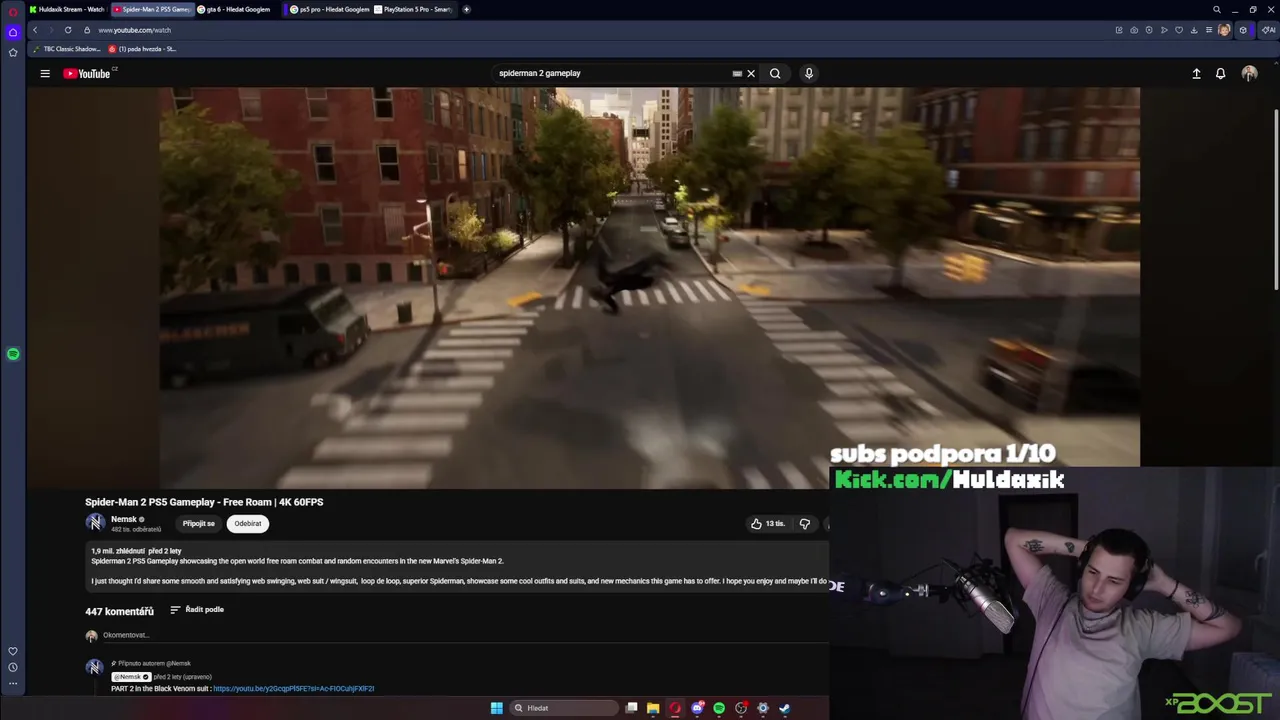The height and width of the screenshot is (720, 1280).
Task: Dislike the Spider-Man 2 video
Action: point(805,523)
